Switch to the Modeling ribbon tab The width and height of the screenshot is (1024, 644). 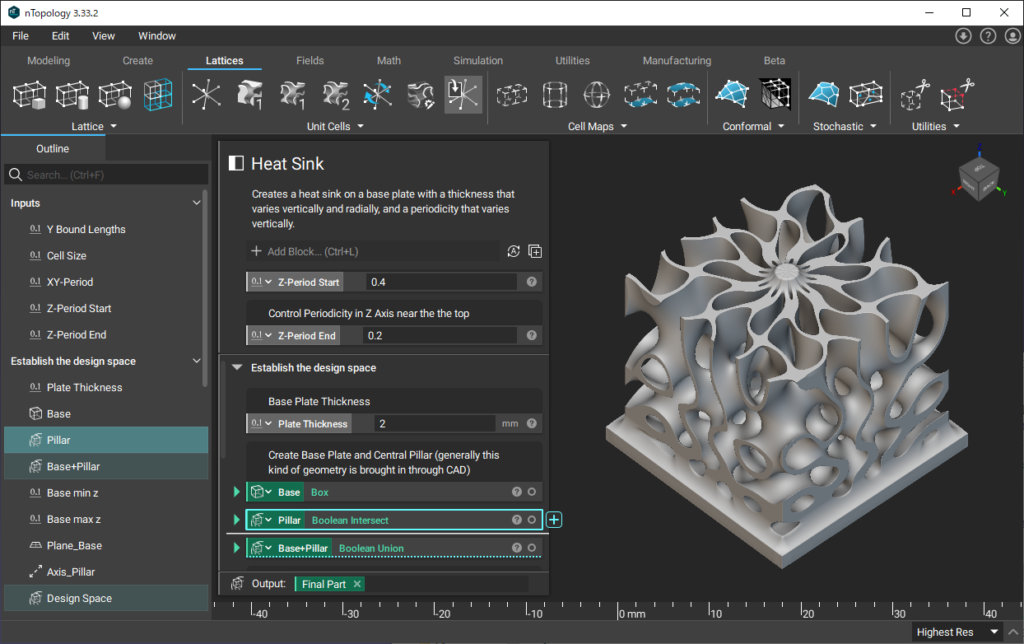48,61
